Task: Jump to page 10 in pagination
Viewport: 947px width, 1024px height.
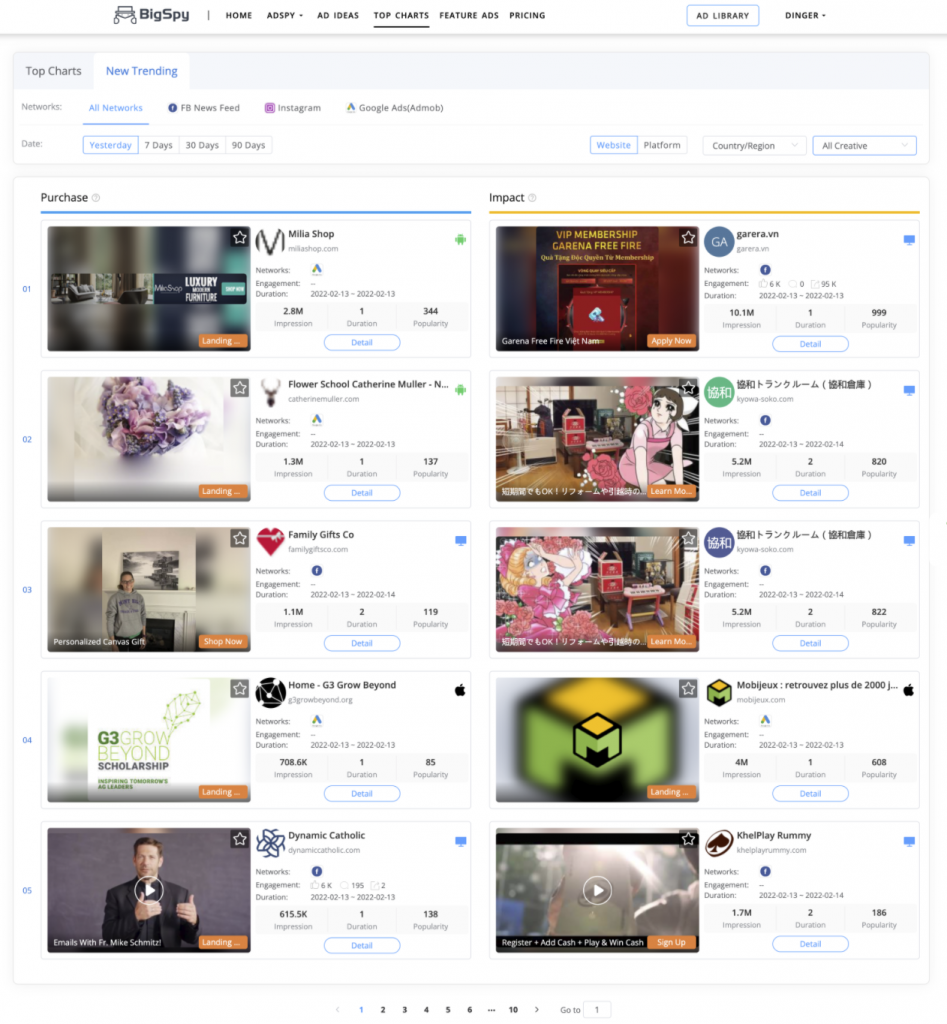Action: 513,1010
